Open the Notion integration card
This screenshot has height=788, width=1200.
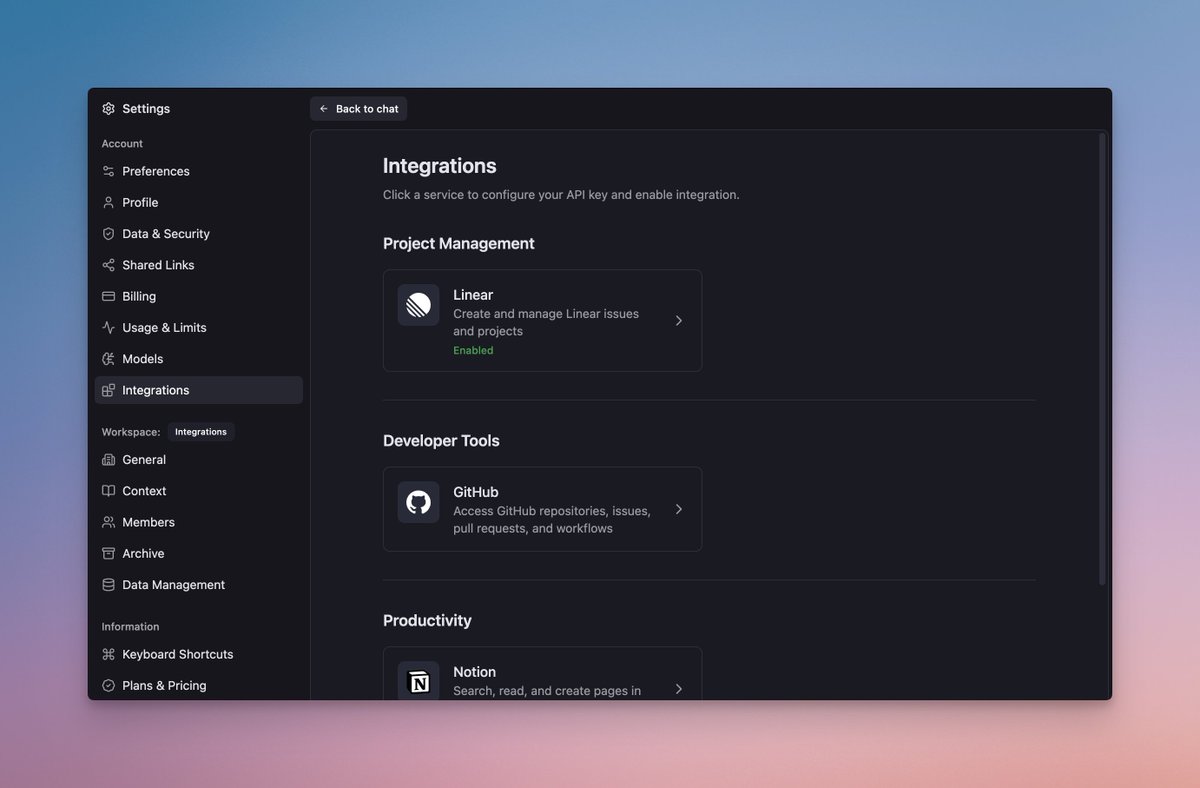pos(542,674)
